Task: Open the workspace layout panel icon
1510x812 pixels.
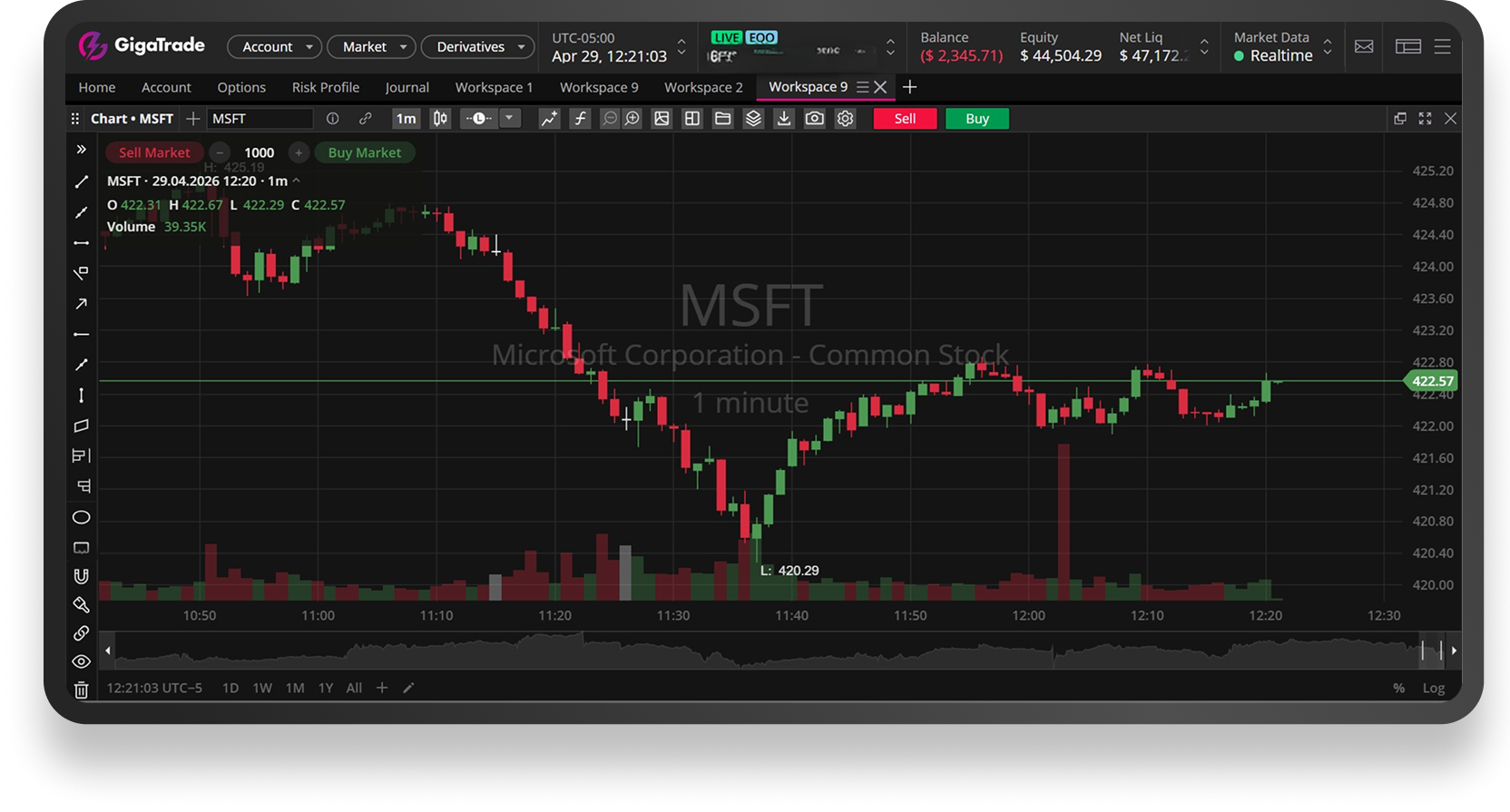Action: (1408, 46)
